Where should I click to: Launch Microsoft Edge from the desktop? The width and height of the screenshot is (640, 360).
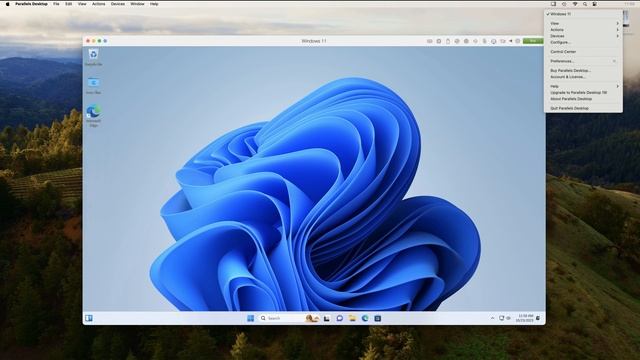[x=93, y=116]
